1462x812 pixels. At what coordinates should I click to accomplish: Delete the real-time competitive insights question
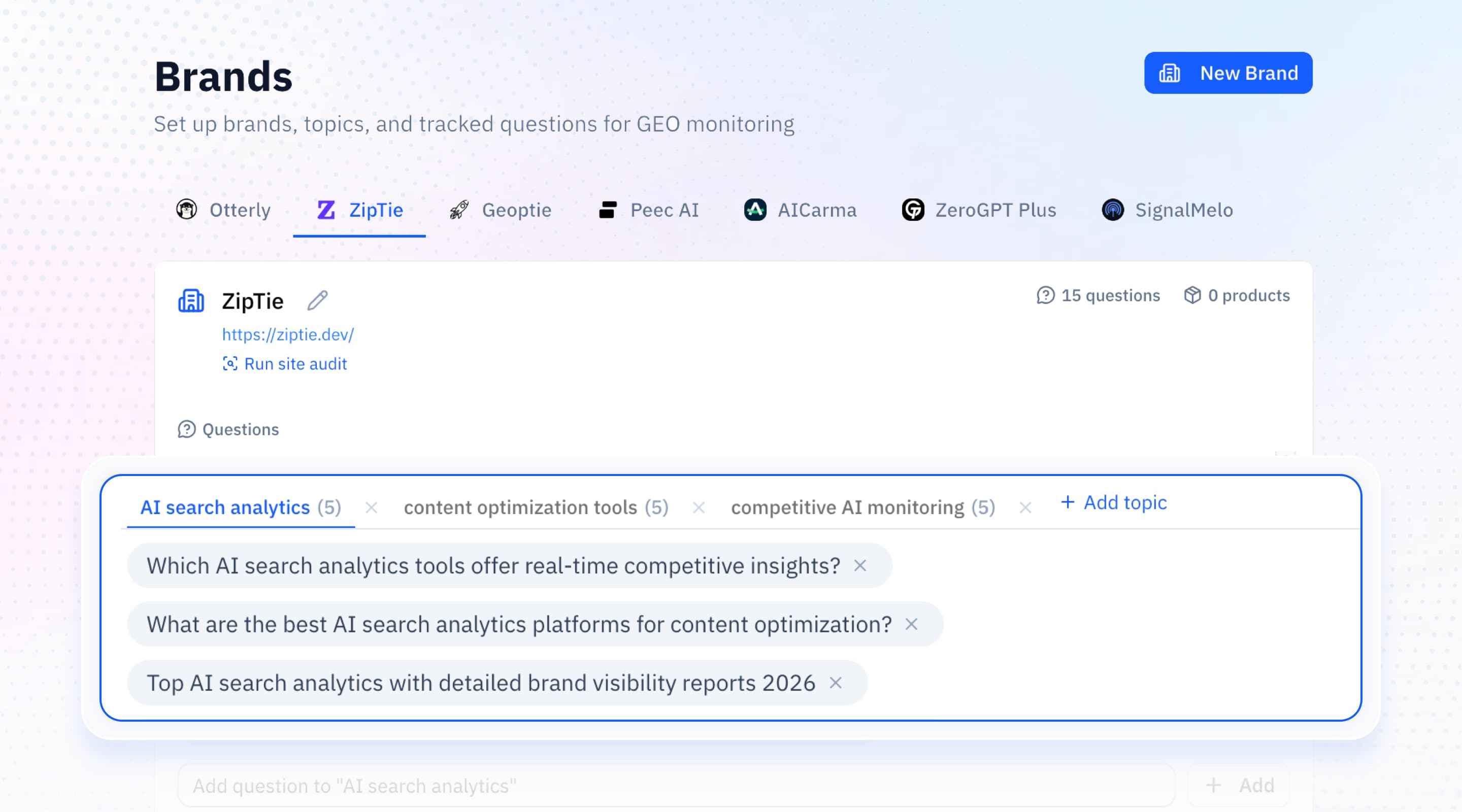[x=860, y=566]
